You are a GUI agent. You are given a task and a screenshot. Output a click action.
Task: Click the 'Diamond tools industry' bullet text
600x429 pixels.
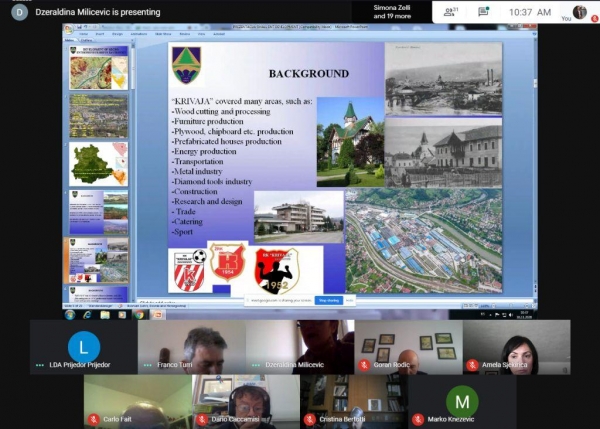212,181
